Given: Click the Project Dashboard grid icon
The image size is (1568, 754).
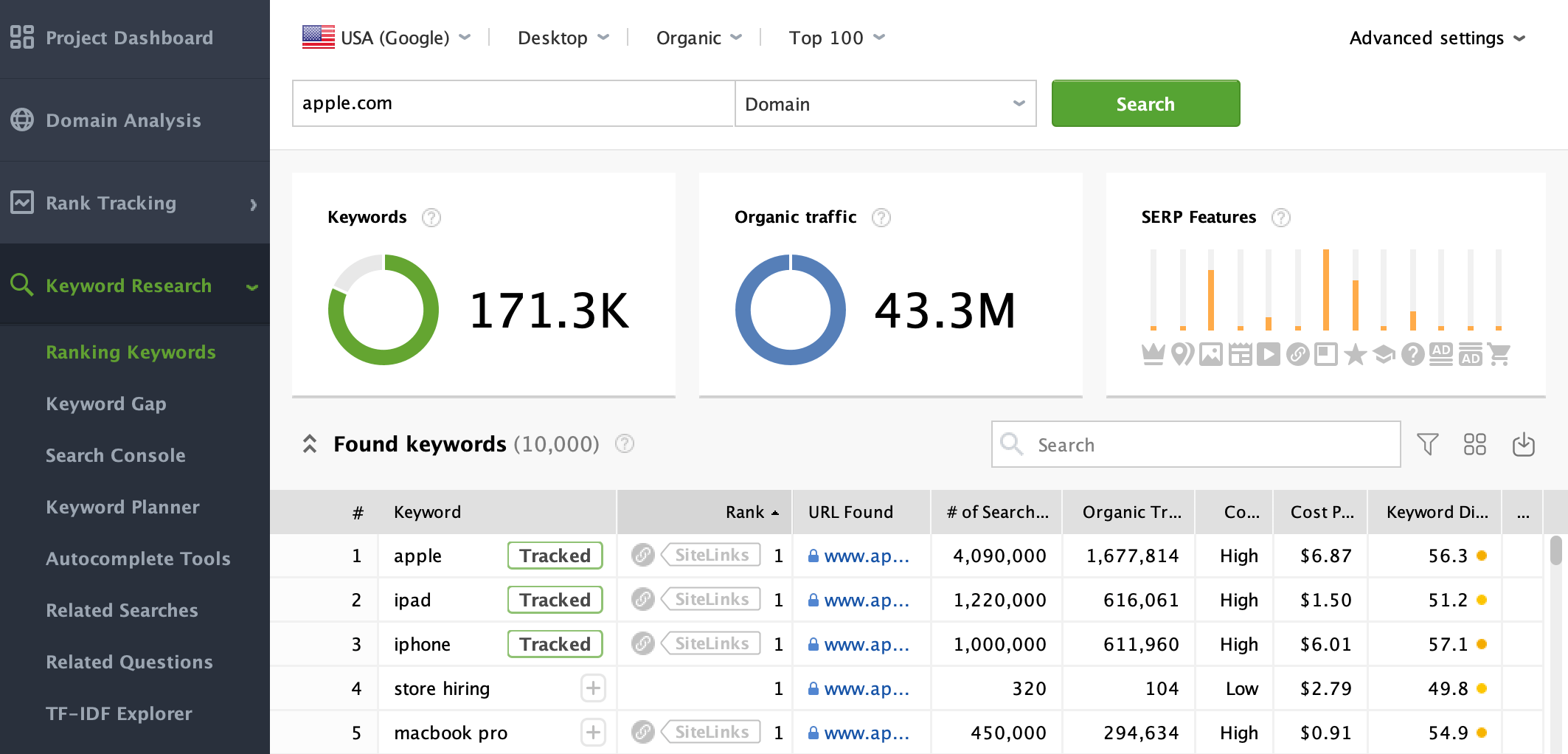Looking at the screenshot, I should coord(22,37).
